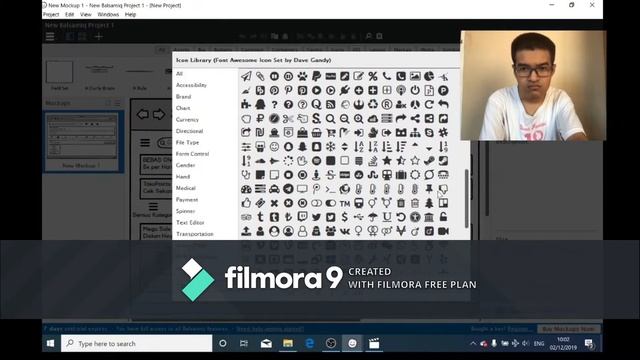Launch Microsoft Edge from the taskbar

[x=310, y=343]
